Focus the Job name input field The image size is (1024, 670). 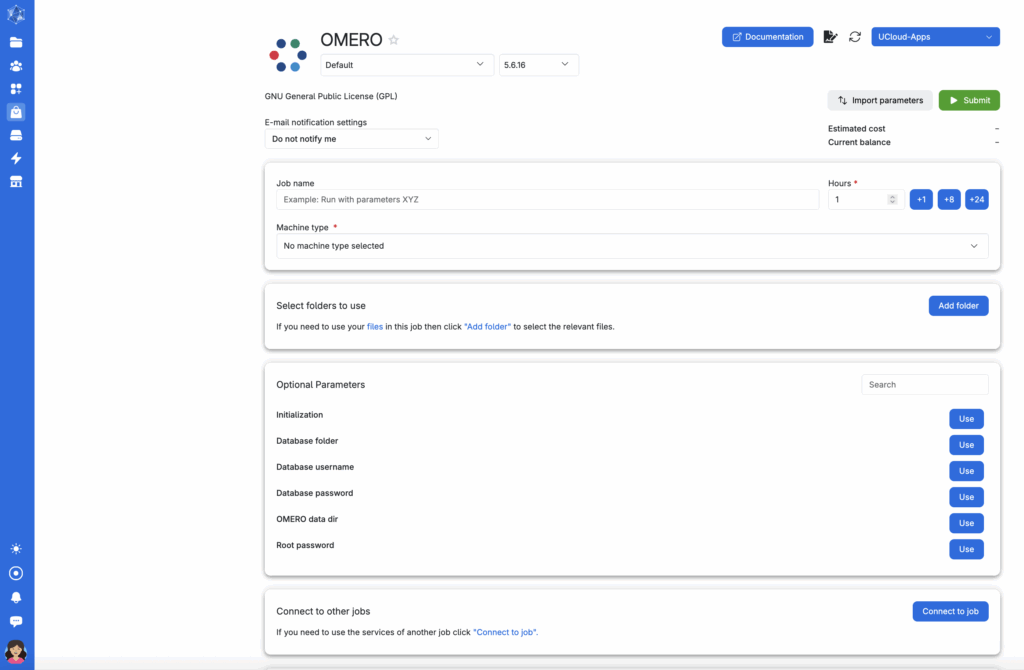tap(547, 200)
